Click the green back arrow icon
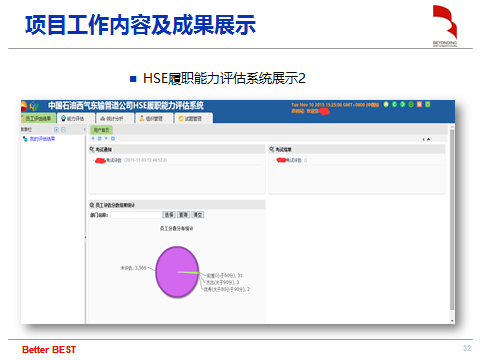The height and width of the screenshot is (360, 480). [x=394, y=104]
